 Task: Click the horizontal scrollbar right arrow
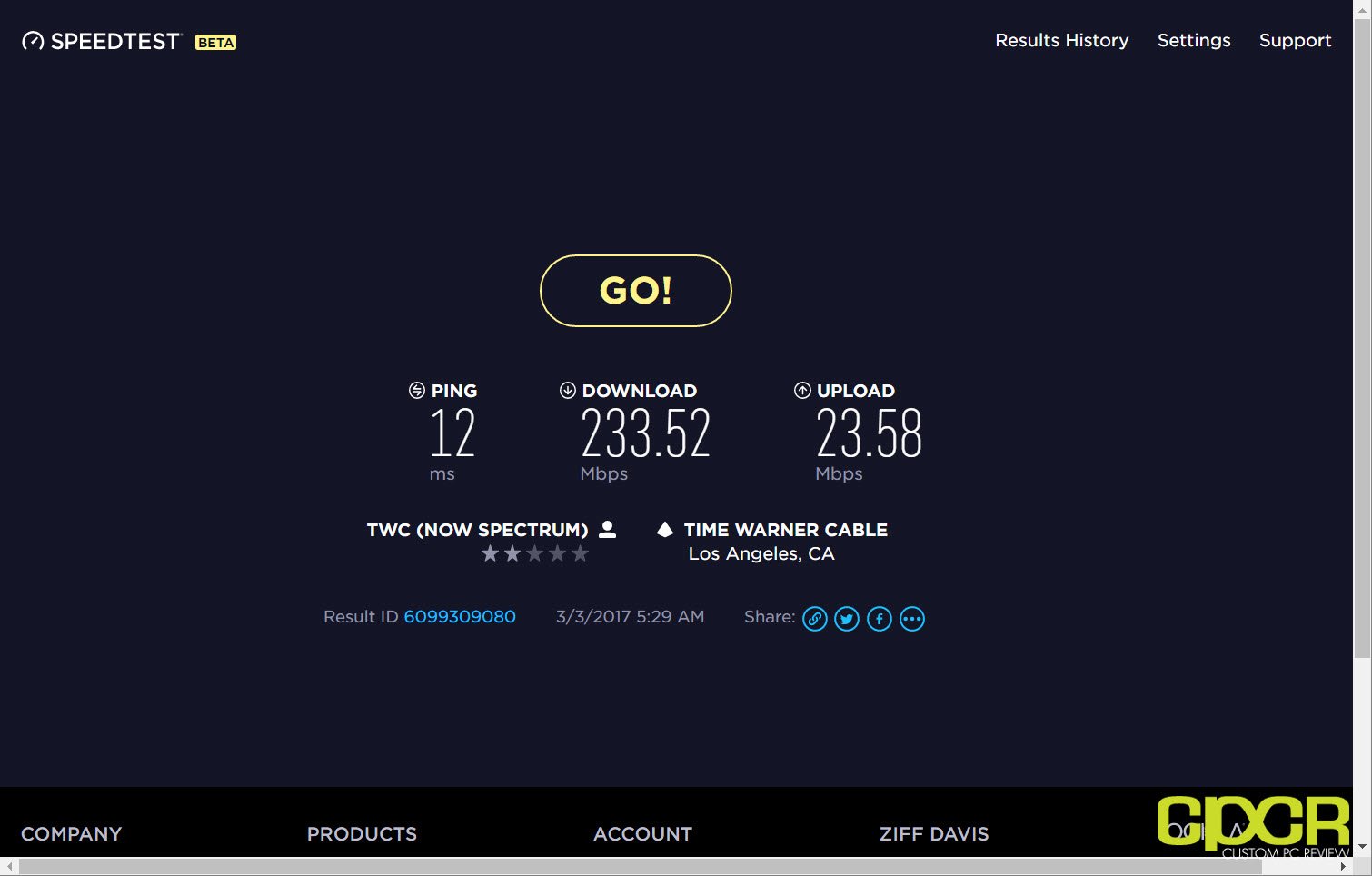click(1344, 867)
